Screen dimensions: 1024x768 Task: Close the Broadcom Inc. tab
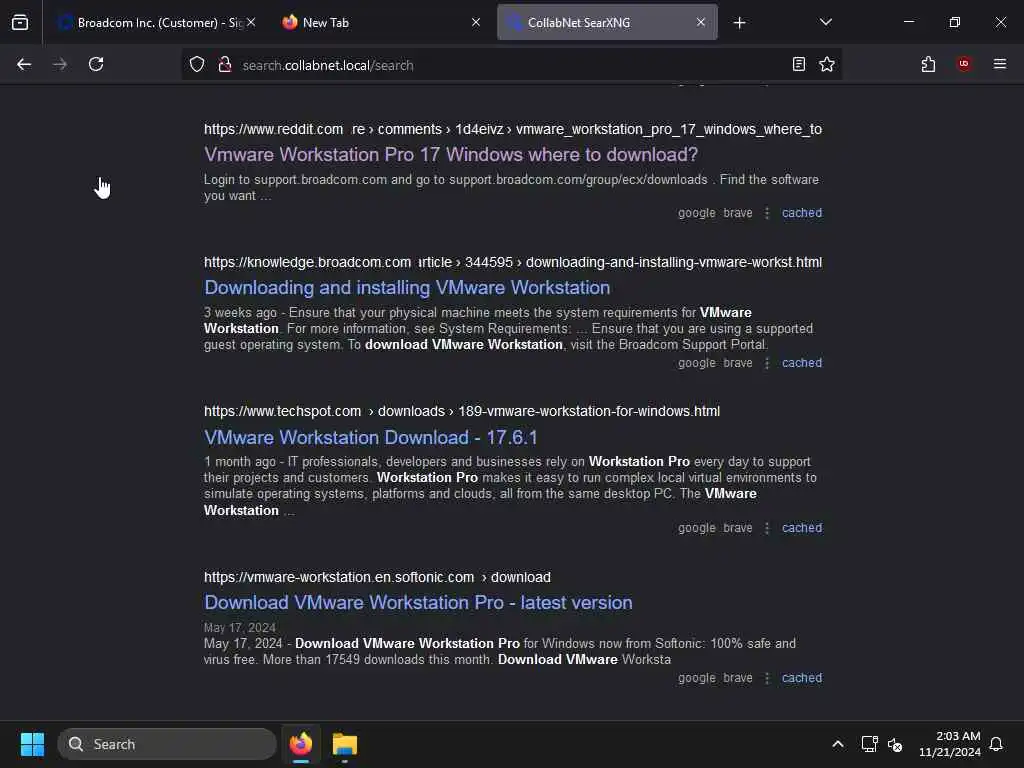pyautogui.click(x=251, y=22)
